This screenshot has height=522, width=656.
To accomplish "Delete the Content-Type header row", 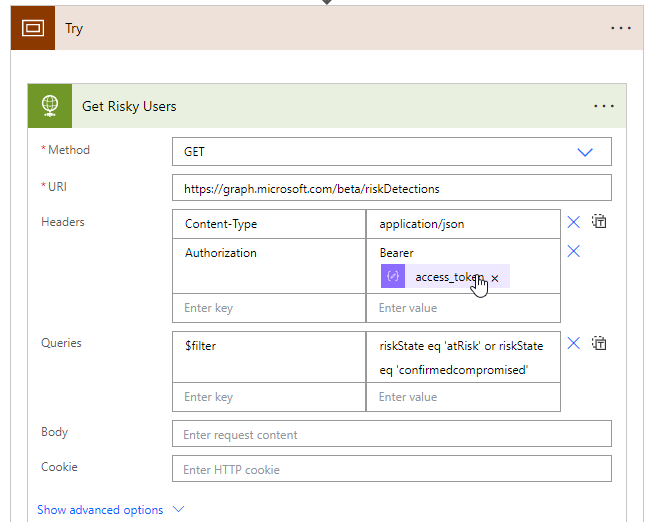I will pos(574,223).
